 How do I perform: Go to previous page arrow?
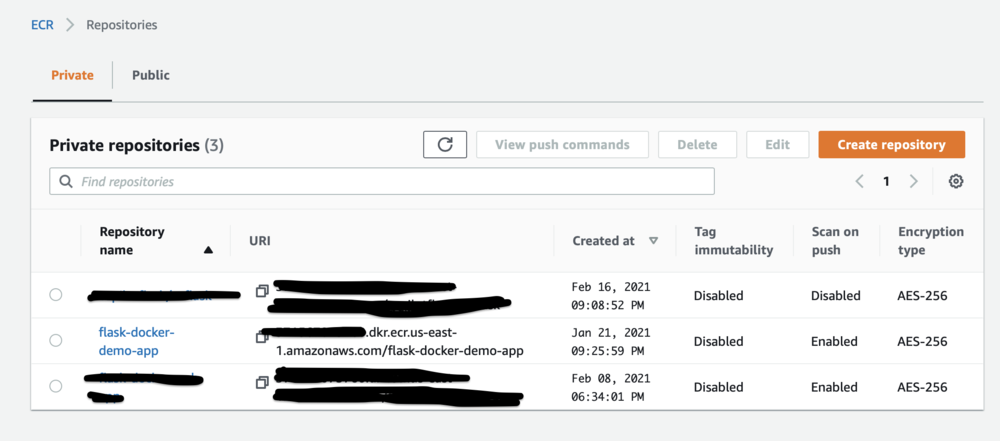tap(859, 181)
